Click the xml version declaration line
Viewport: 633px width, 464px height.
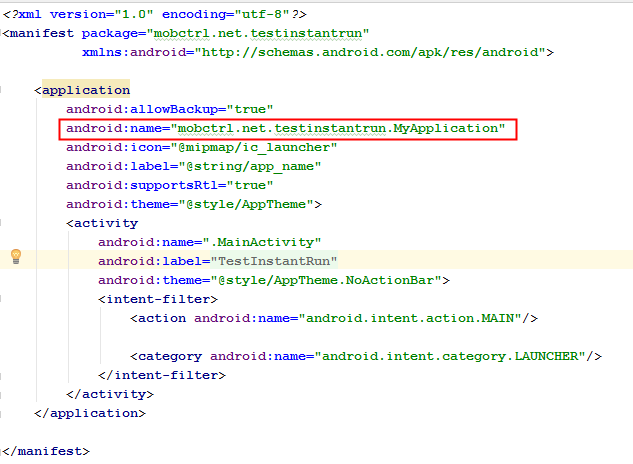[155, 15]
